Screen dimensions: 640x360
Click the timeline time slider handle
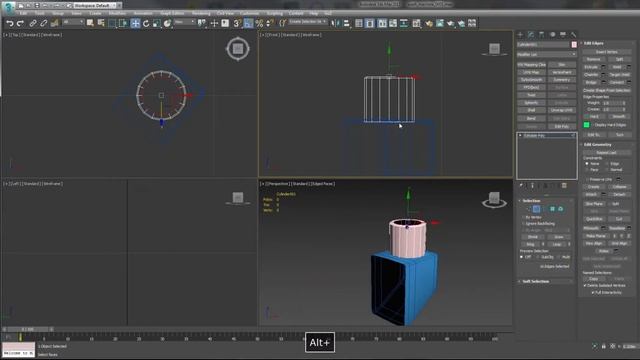click(x=28, y=329)
